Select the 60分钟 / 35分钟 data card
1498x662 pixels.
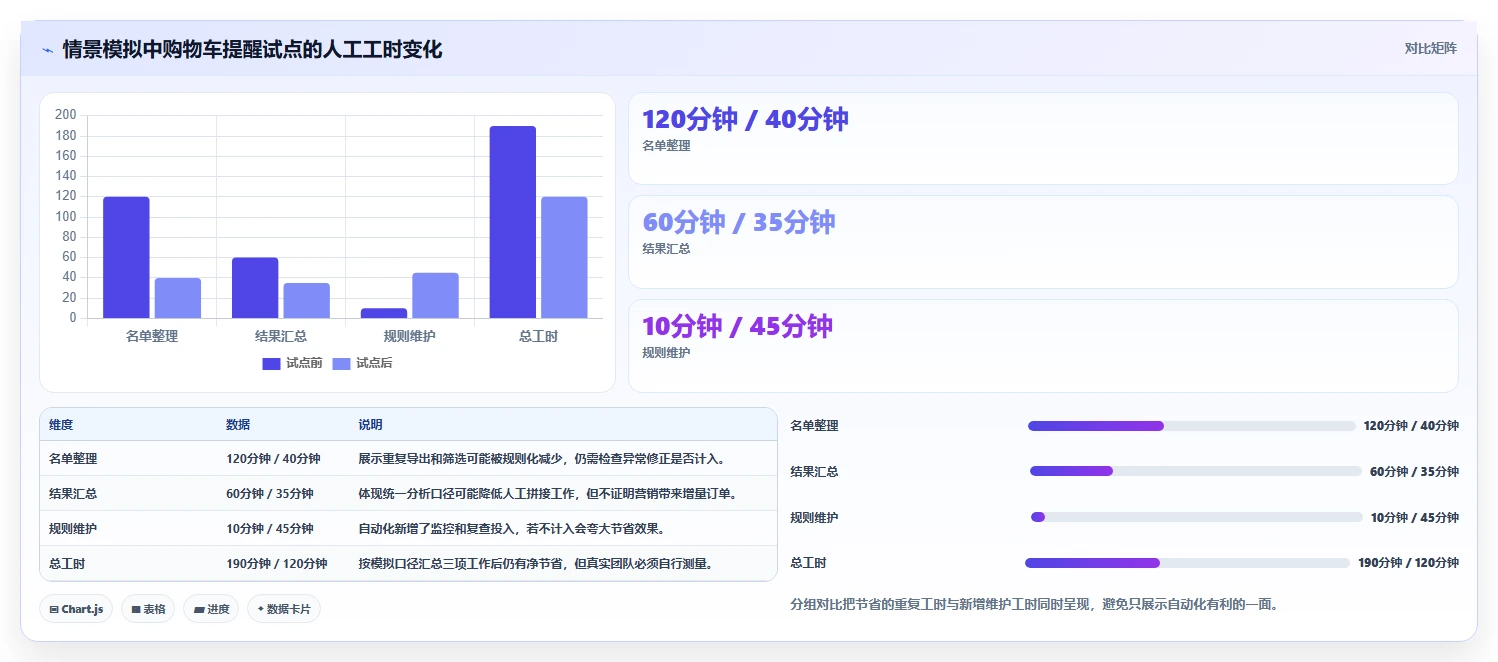click(1043, 242)
